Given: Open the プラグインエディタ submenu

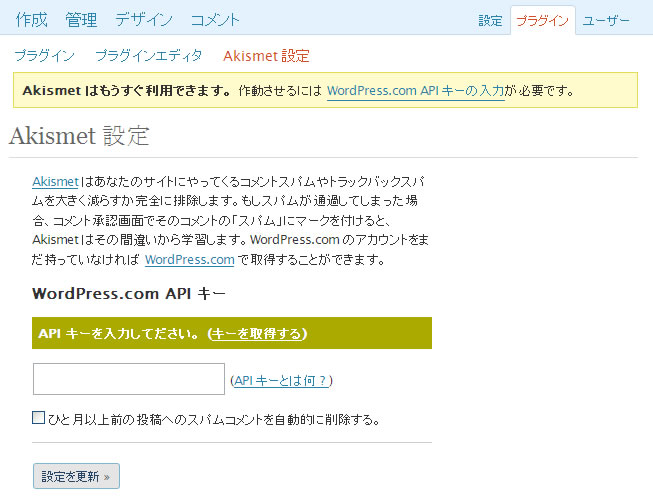Looking at the screenshot, I should point(149,55).
